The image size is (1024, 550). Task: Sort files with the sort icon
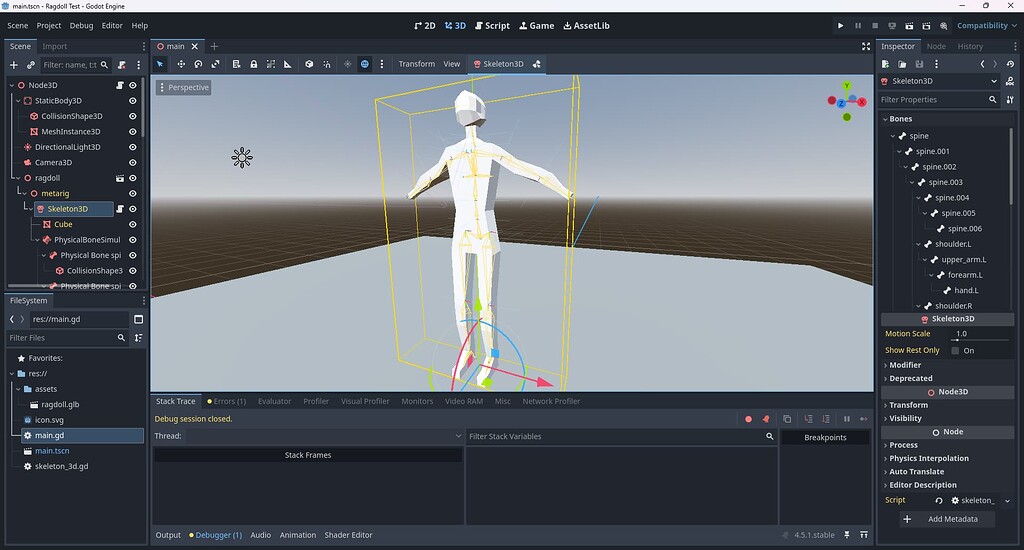[138, 338]
